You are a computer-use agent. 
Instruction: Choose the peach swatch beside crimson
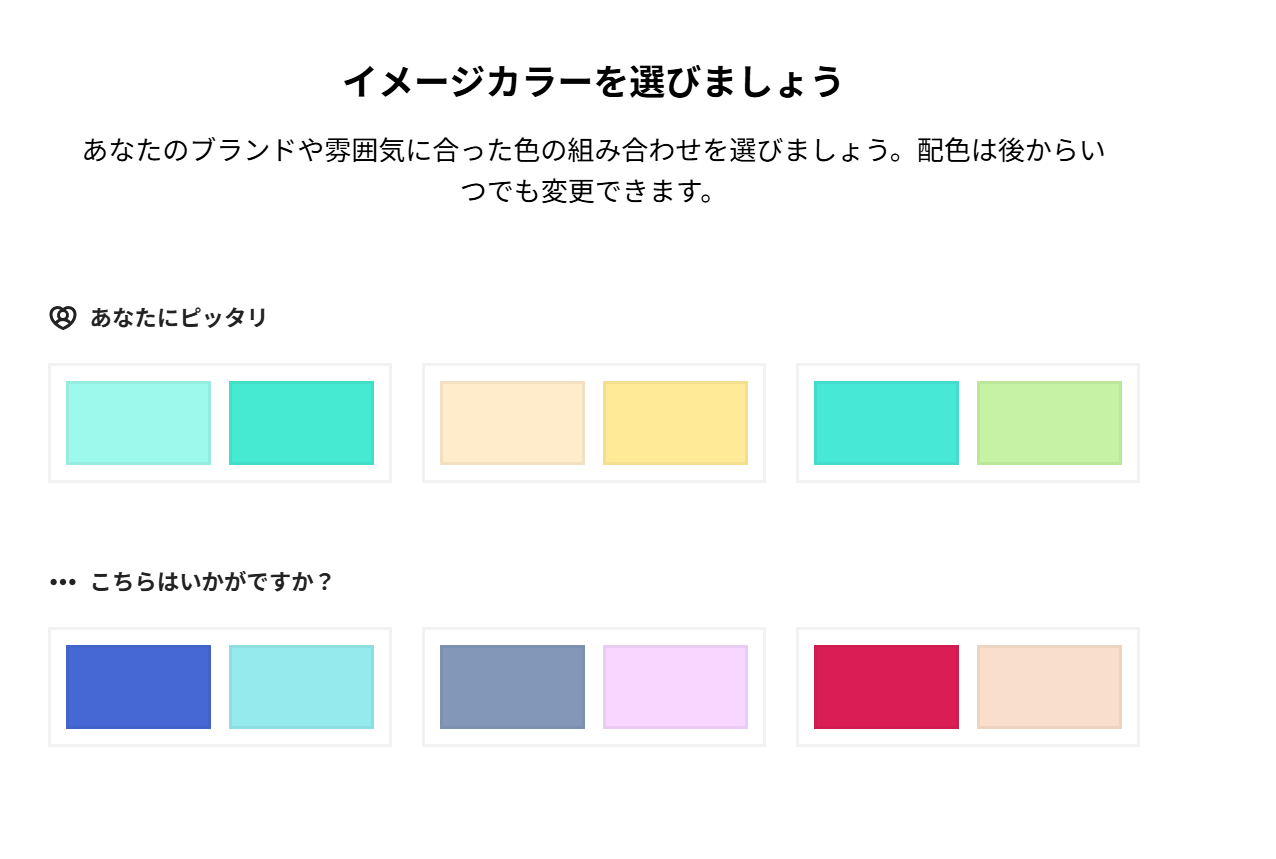(x=1049, y=687)
